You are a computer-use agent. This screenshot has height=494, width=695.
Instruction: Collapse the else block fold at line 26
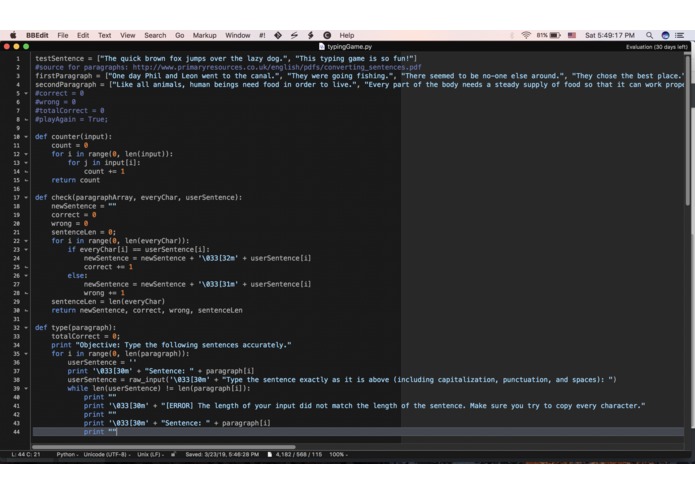click(26, 275)
